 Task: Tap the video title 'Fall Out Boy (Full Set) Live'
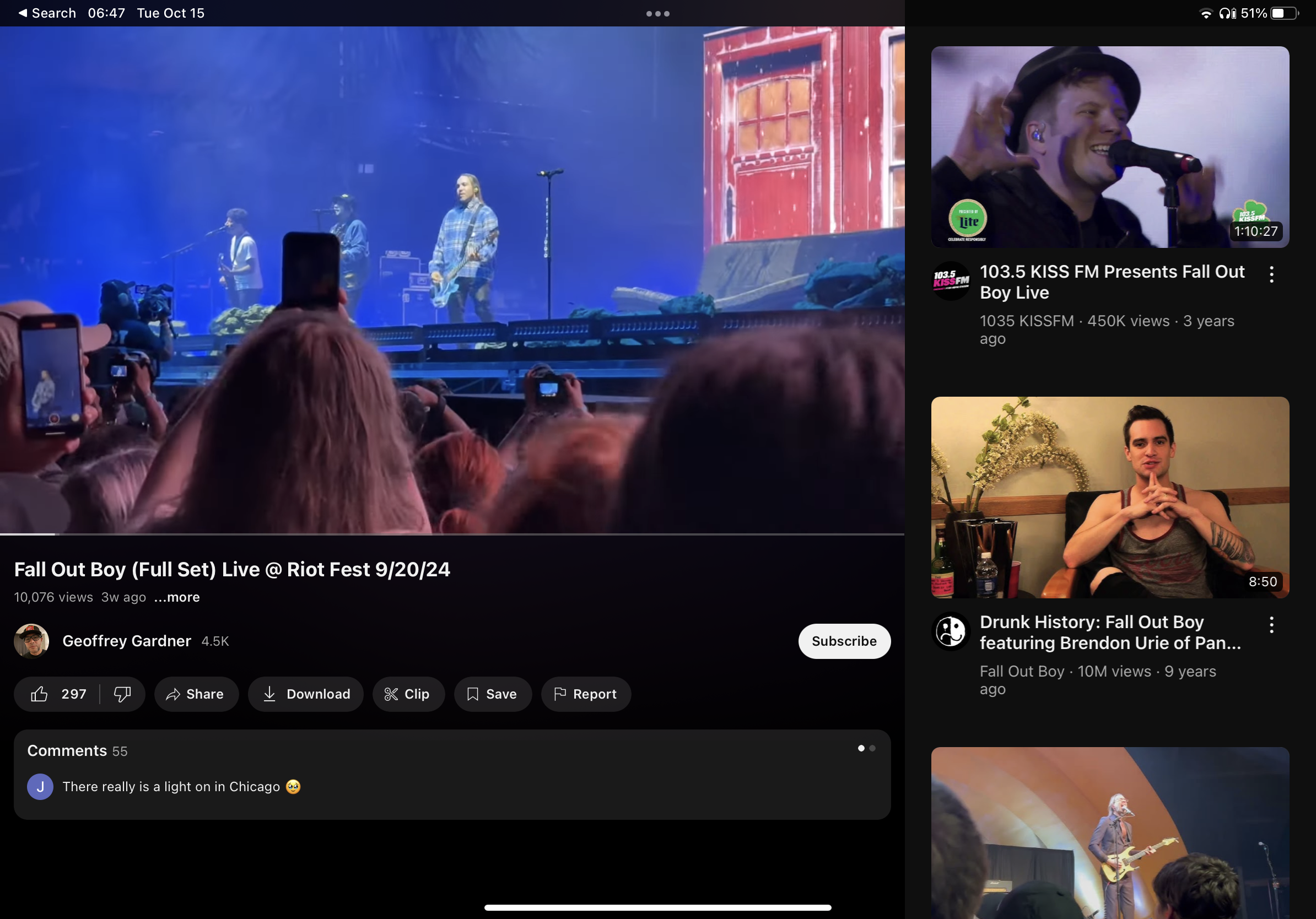coord(231,569)
